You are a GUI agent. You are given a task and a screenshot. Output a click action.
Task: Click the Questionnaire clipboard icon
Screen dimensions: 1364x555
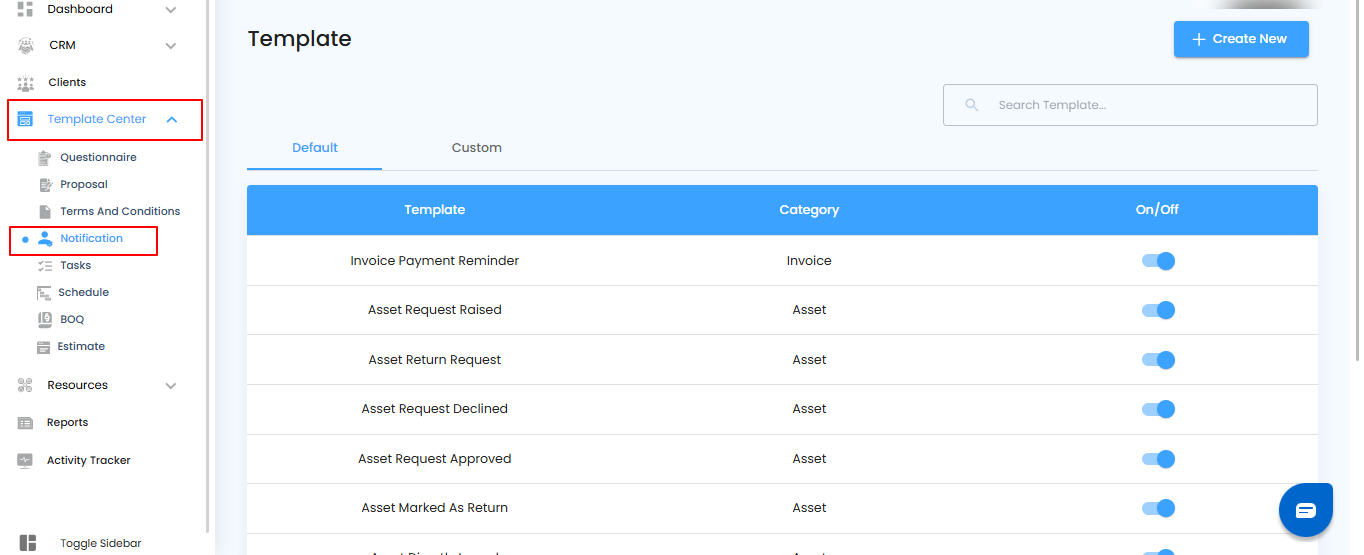point(44,158)
